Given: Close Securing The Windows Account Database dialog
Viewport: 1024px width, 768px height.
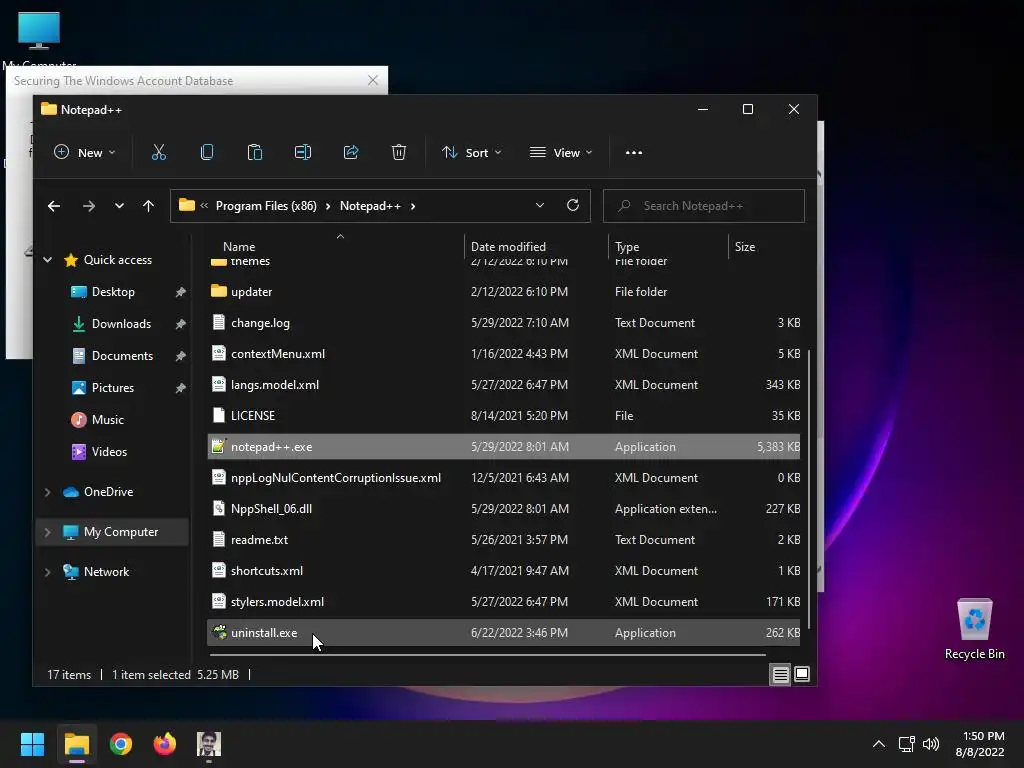Looking at the screenshot, I should [373, 80].
